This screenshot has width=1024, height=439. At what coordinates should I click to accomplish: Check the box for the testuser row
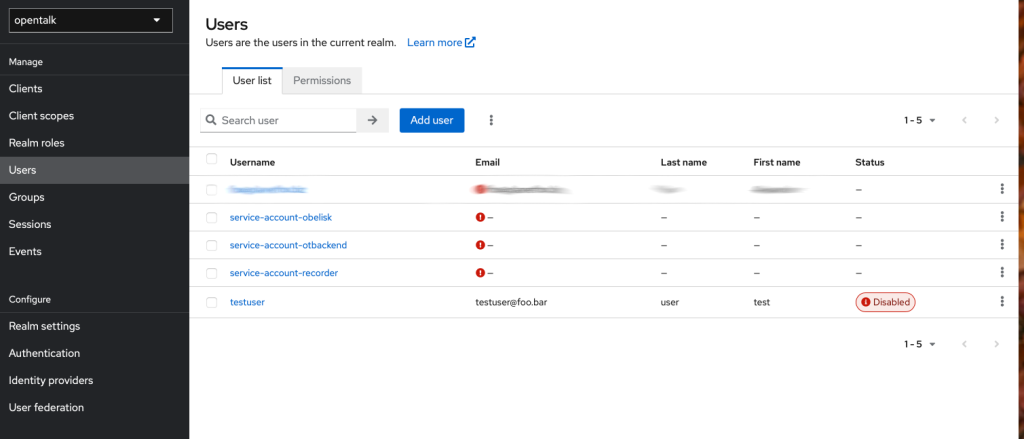tap(211, 301)
